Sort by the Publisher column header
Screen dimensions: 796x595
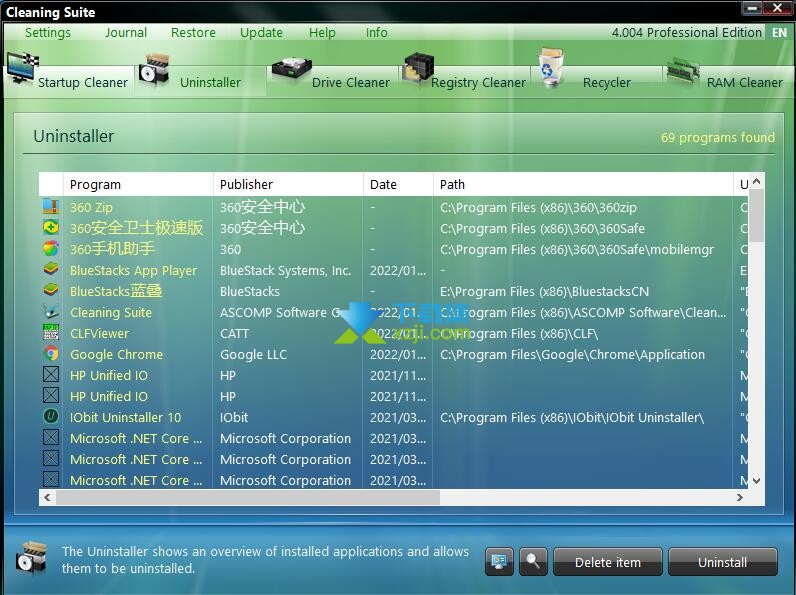288,184
